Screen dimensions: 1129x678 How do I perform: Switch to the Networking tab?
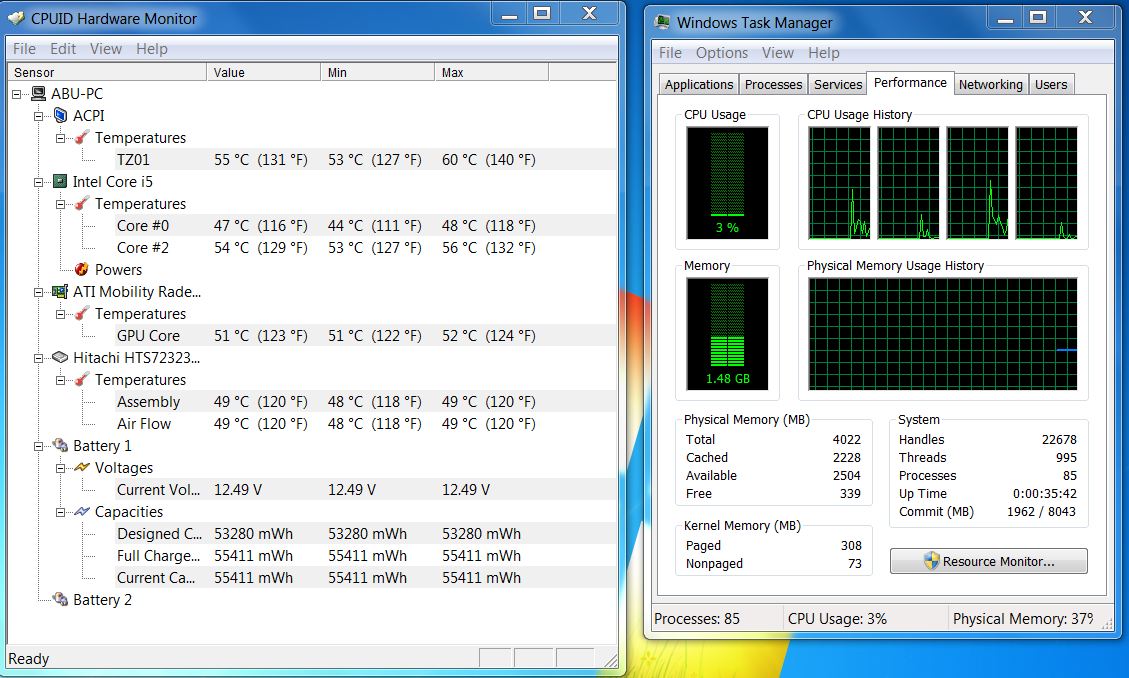pos(991,84)
